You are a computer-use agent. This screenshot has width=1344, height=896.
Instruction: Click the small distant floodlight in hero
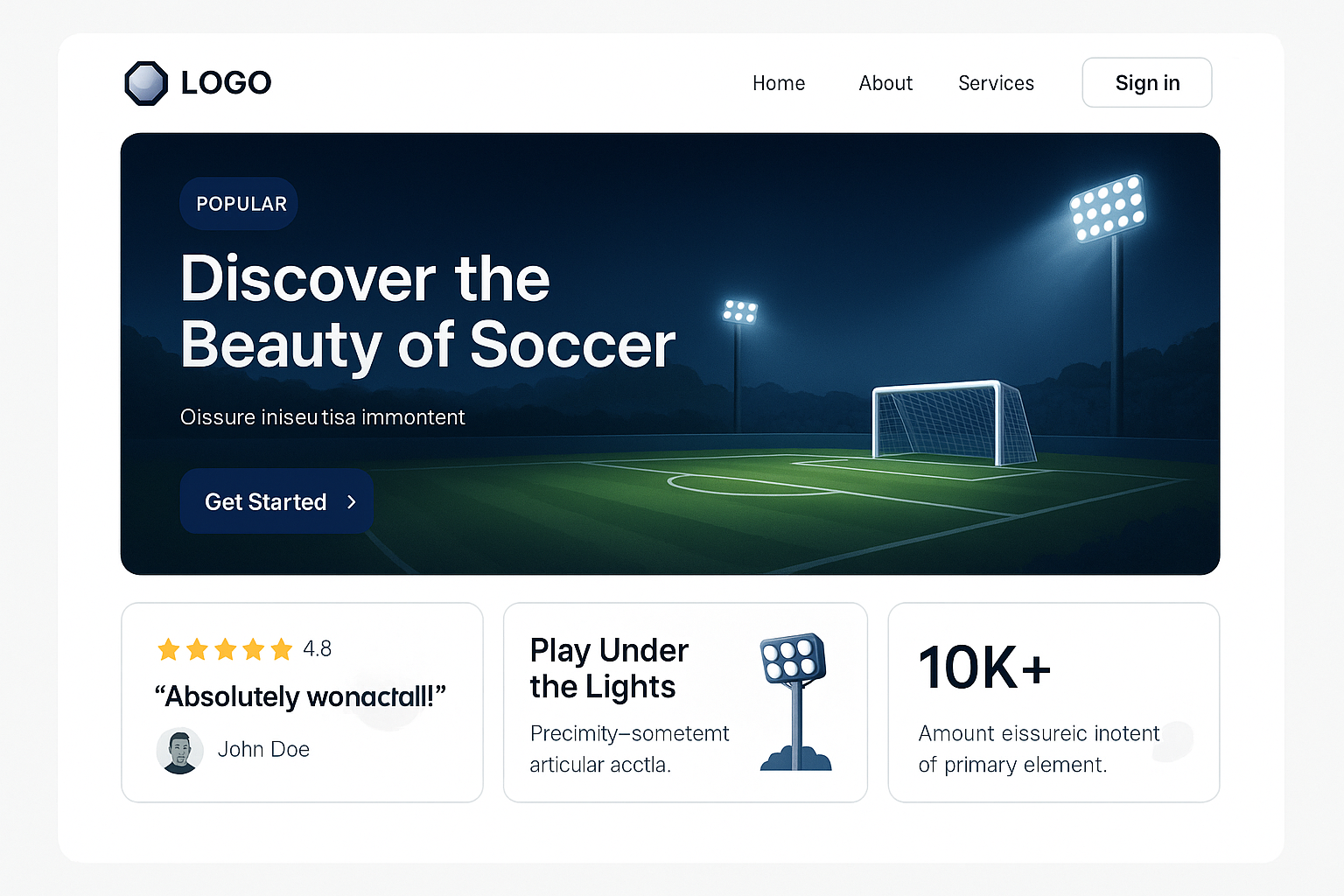(740, 311)
